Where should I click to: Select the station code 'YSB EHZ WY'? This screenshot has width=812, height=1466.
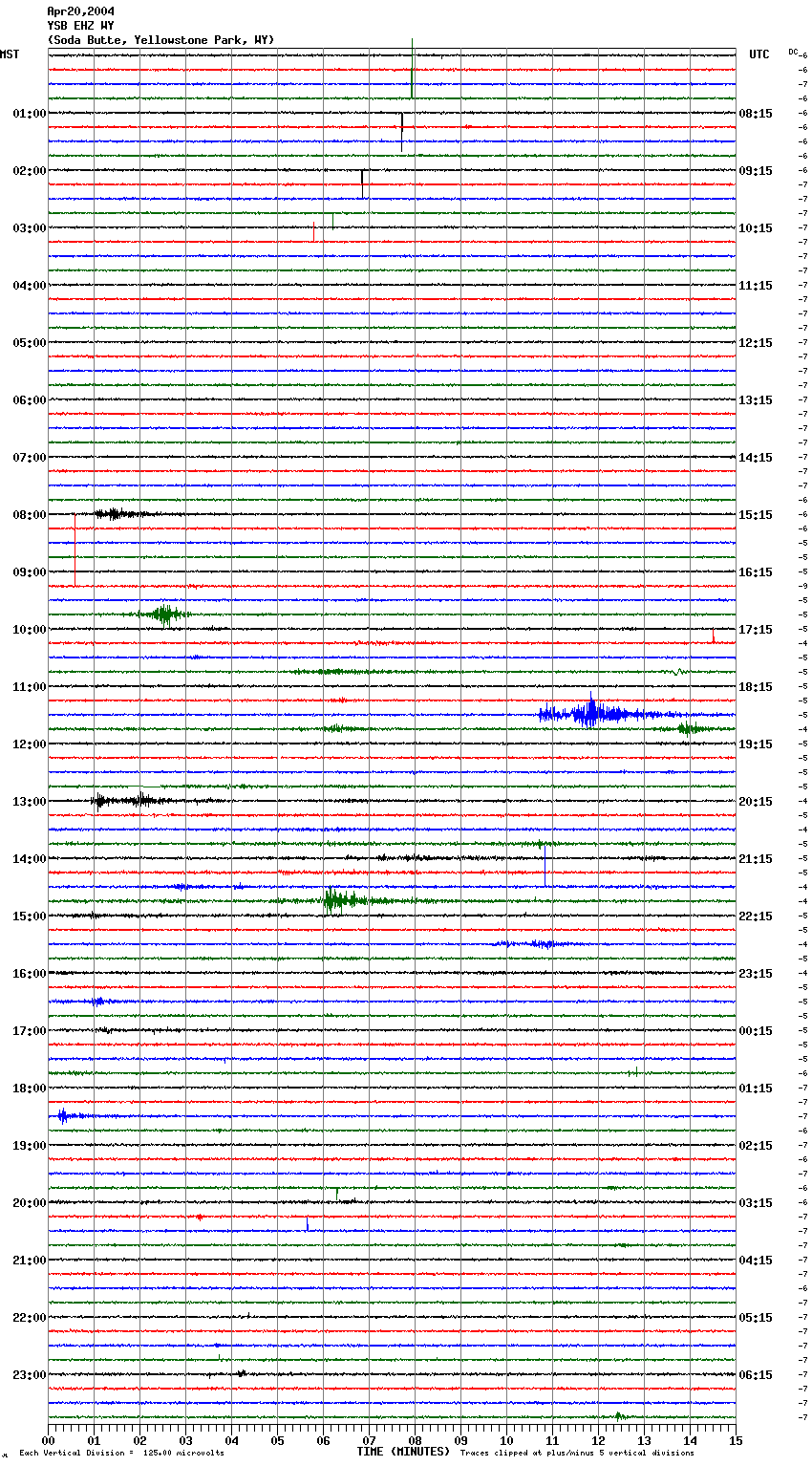point(80,26)
